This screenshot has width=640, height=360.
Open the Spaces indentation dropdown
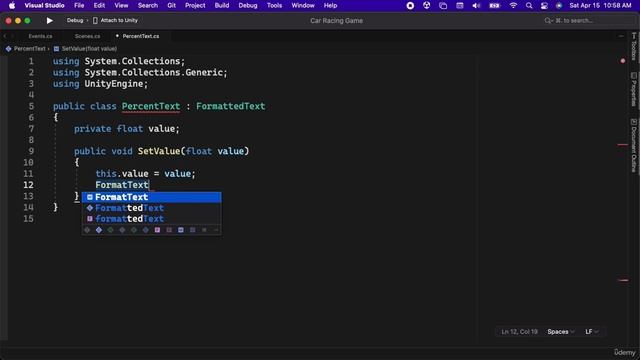(560, 332)
